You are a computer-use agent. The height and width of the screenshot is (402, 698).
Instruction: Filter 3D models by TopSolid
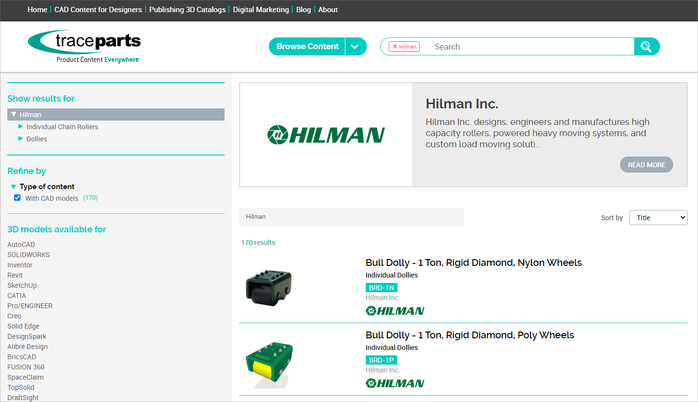[20, 388]
